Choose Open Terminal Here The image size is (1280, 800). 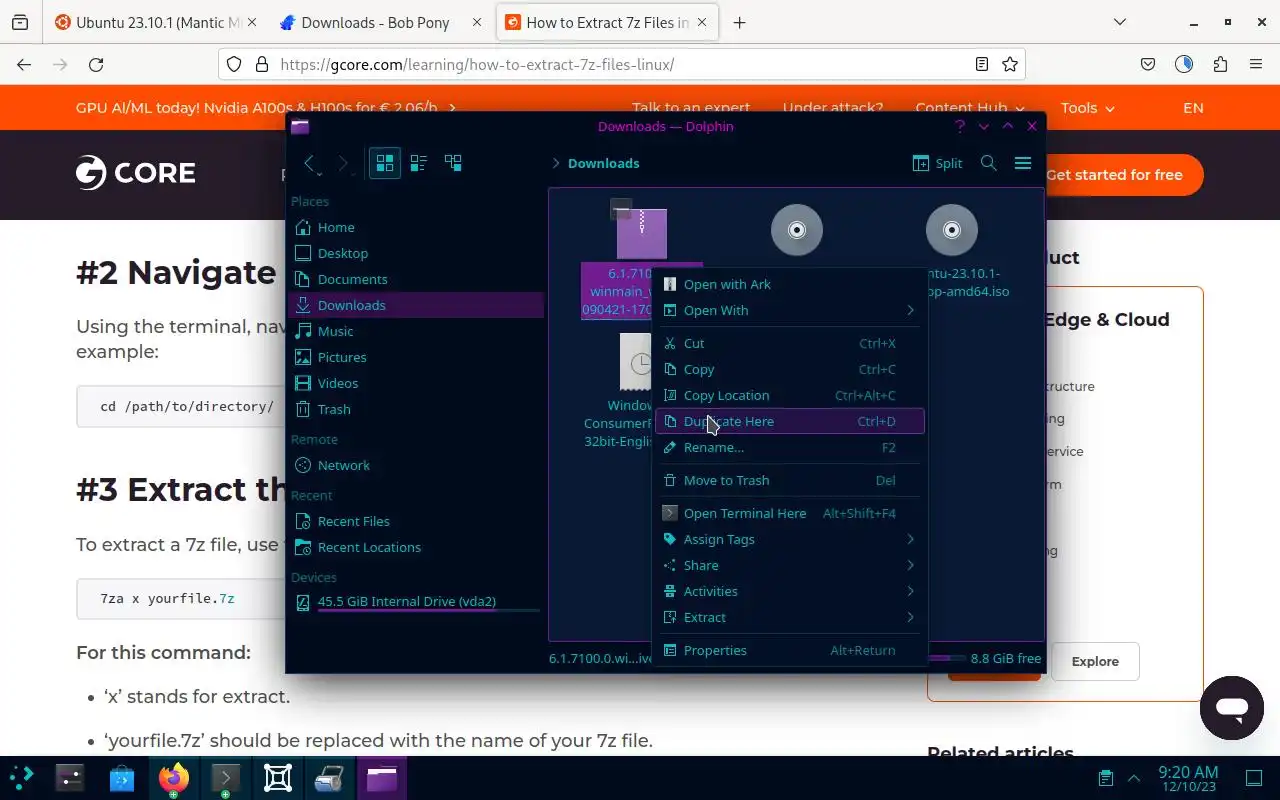[790, 513]
